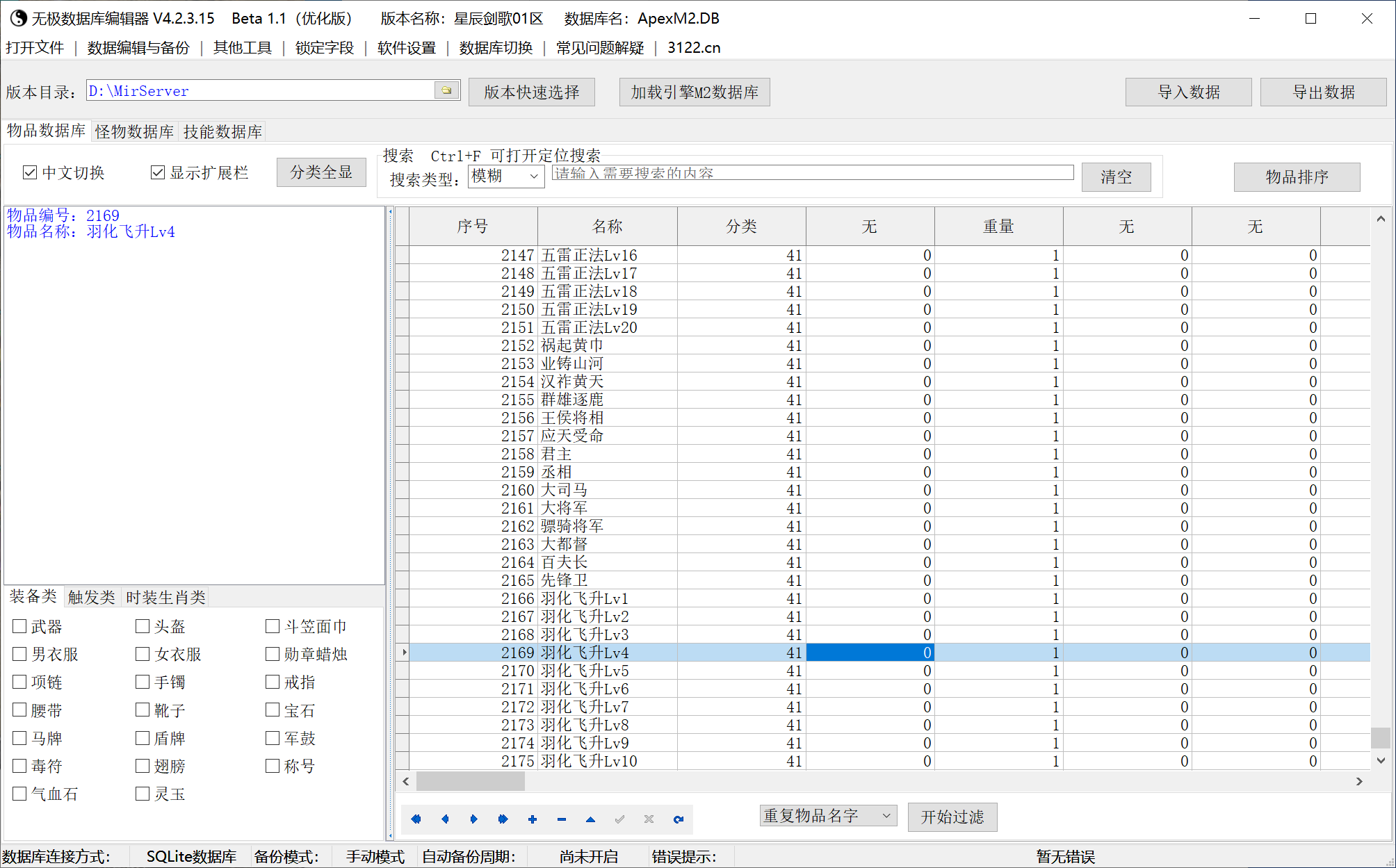This screenshot has height=868, width=1396.
Task: Edit record triangle icon
Action: [590, 819]
